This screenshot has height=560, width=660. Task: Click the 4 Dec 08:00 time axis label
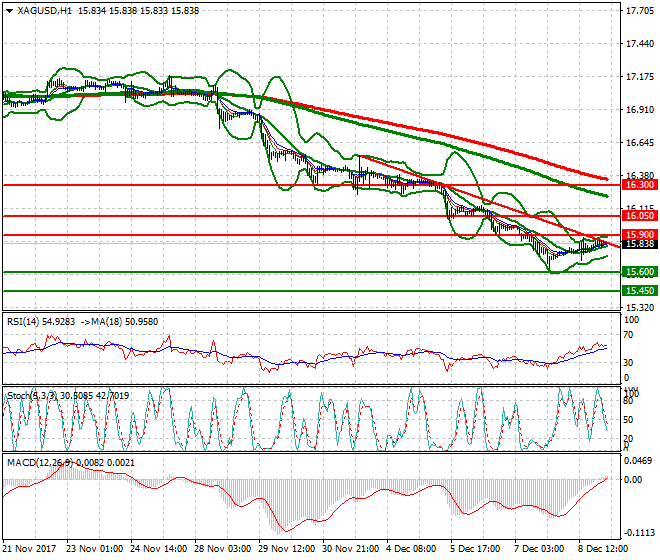click(411, 549)
